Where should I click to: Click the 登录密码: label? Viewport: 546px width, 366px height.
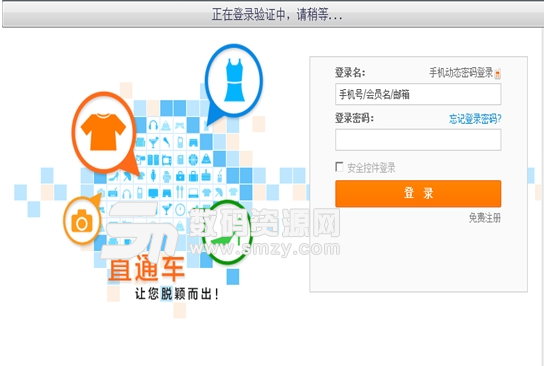[354, 118]
